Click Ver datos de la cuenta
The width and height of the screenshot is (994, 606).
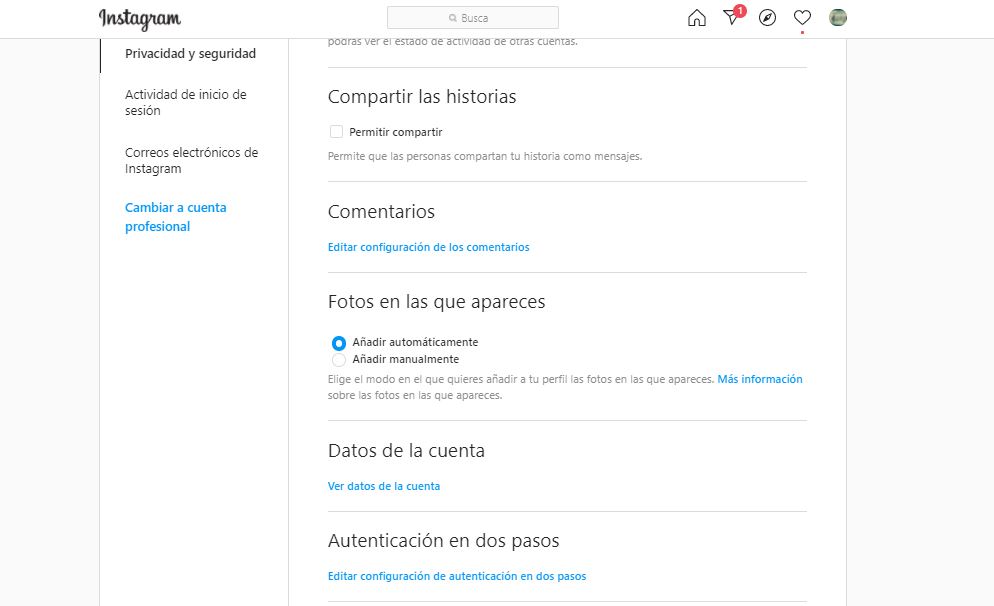tap(383, 485)
